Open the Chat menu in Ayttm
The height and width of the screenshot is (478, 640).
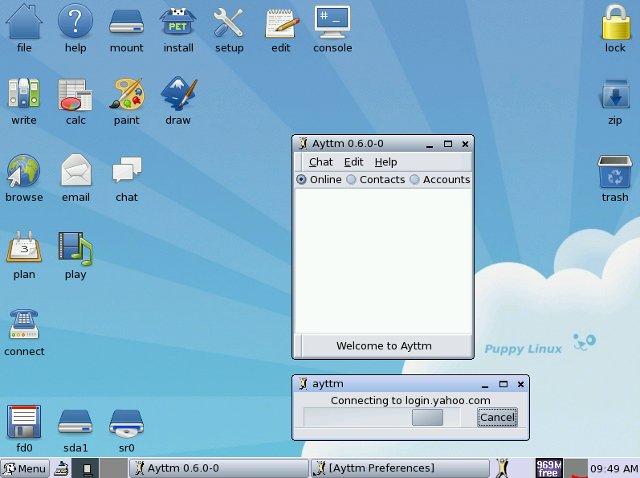click(321, 162)
